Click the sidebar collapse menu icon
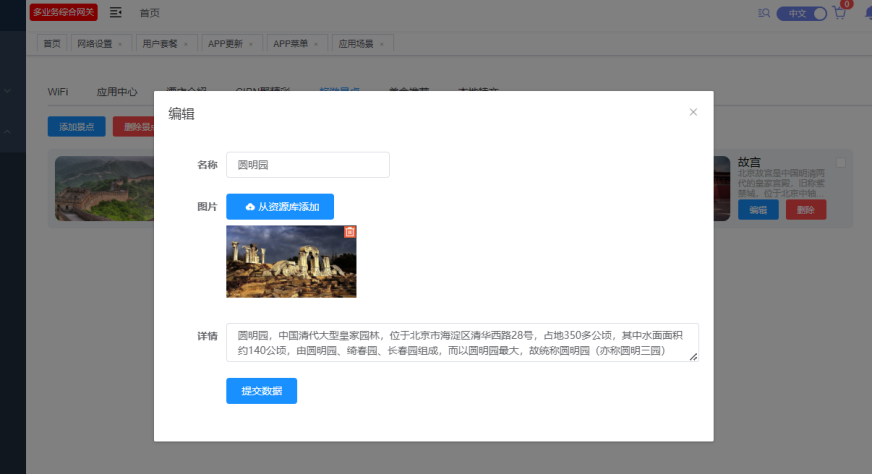 116,13
